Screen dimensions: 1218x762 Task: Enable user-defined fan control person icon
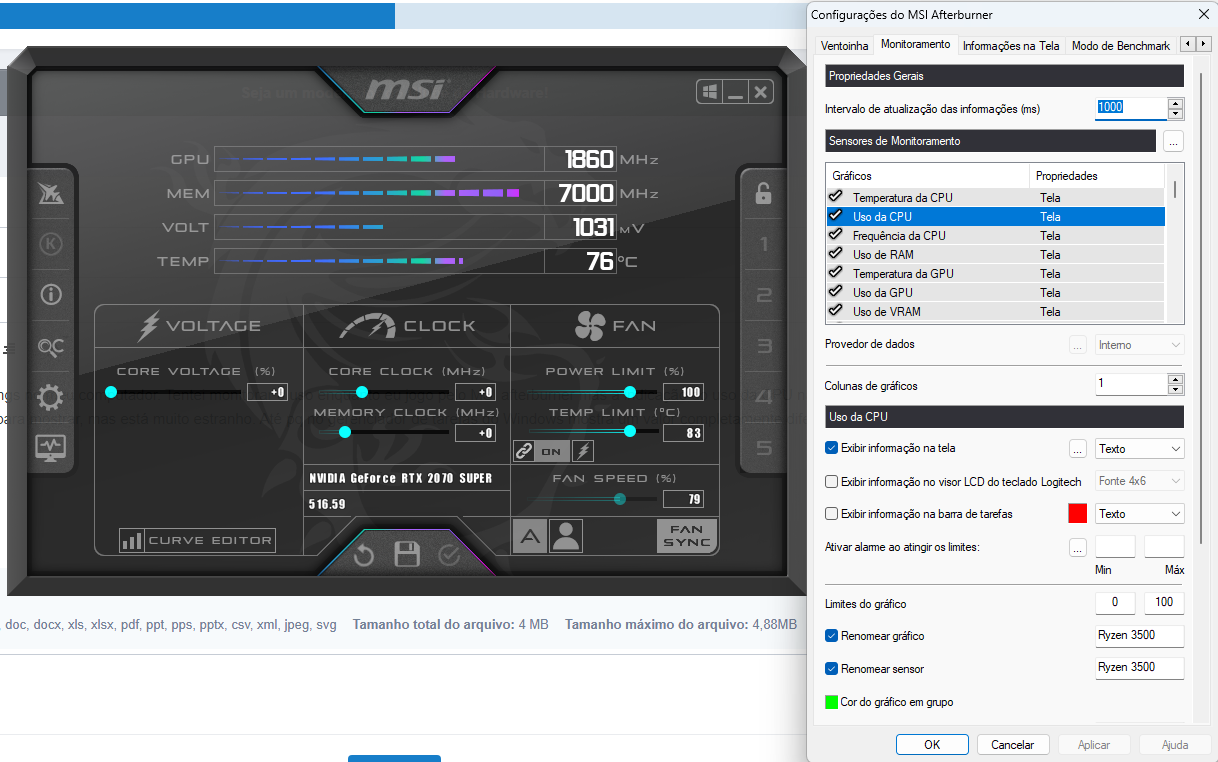pyautogui.click(x=566, y=536)
